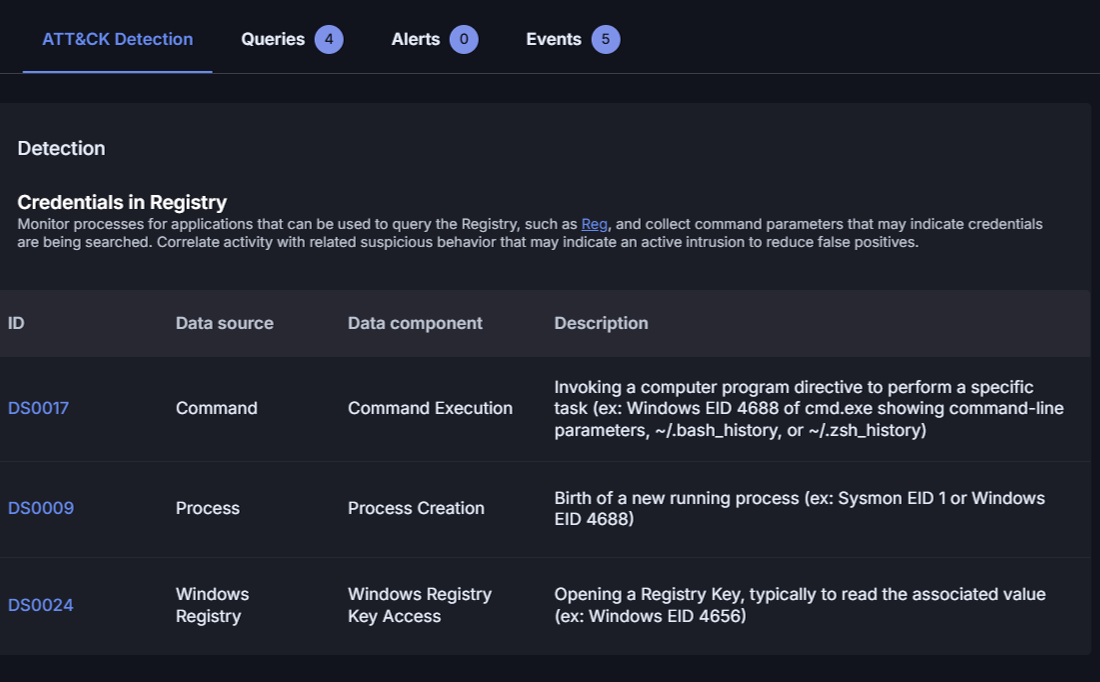Select the Alerts tab
Viewport: 1100px width, 682px height.
click(x=415, y=39)
